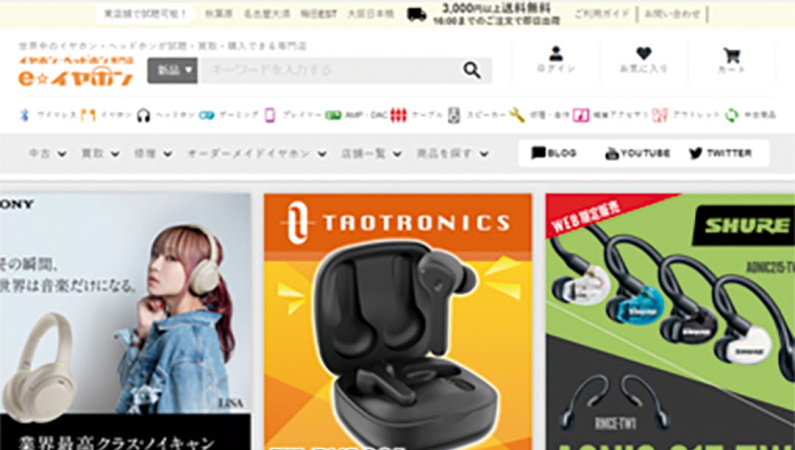Open the お問い合わせ link
The height and width of the screenshot is (450, 795).
point(672,14)
